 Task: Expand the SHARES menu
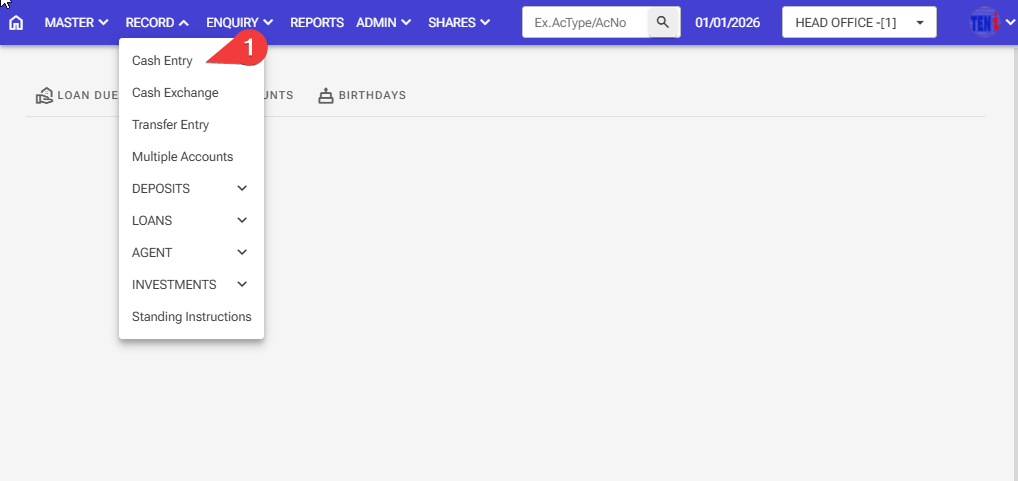tap(459, 22)
